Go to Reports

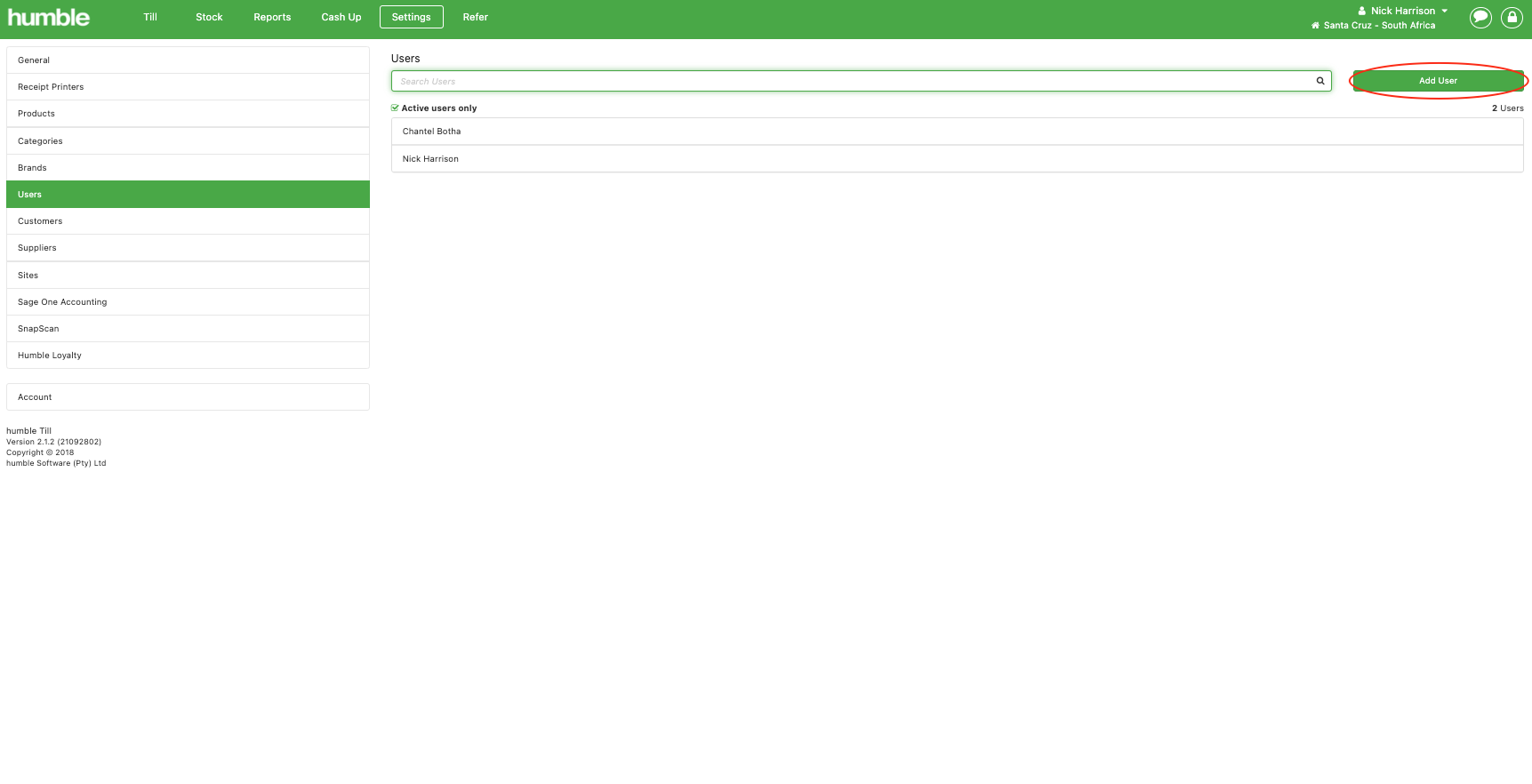click(x=272, y=17)
